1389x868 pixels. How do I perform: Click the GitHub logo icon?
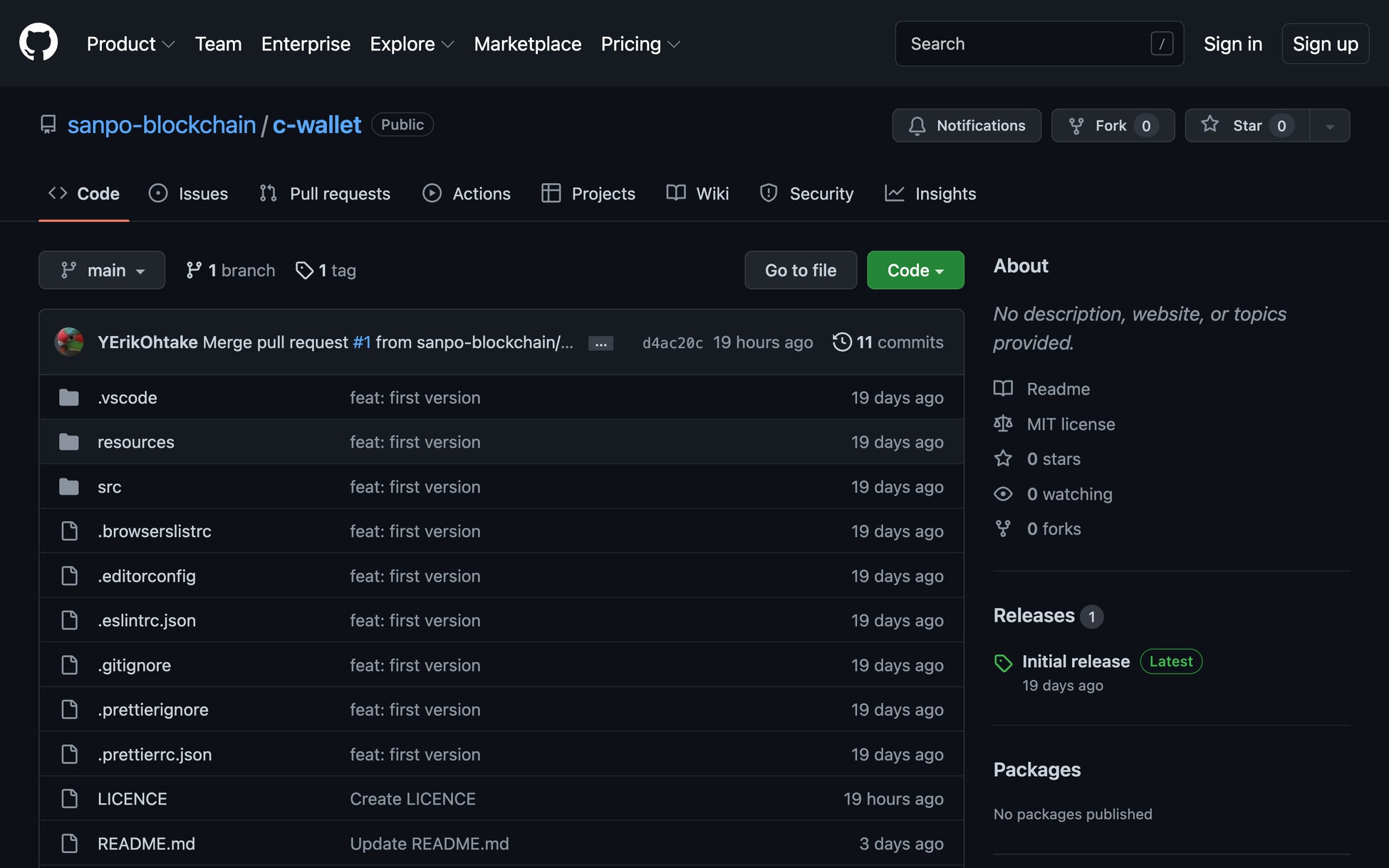coord(38,43)
